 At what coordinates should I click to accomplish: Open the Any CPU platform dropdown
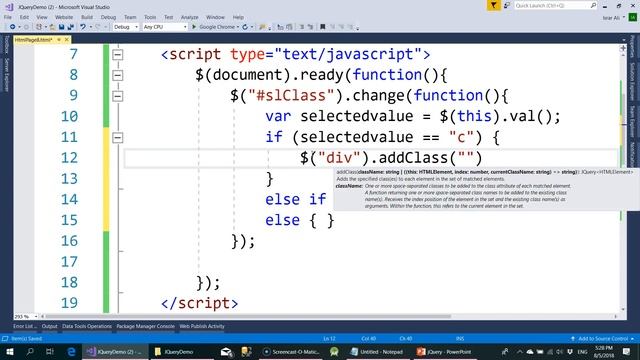click(x=165, y=27)
